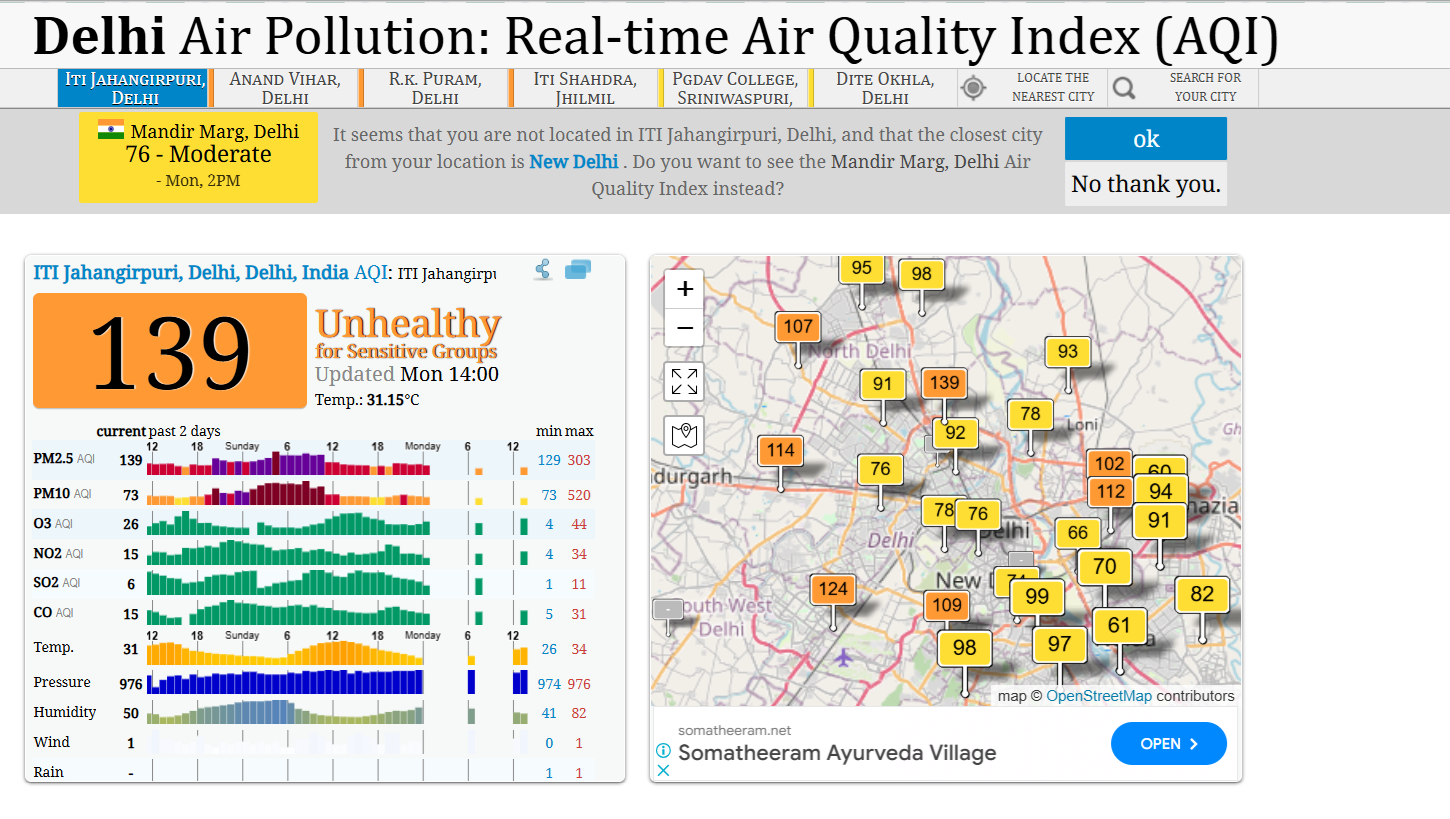Click the share icon in the AQI widget

pos(543,270)
